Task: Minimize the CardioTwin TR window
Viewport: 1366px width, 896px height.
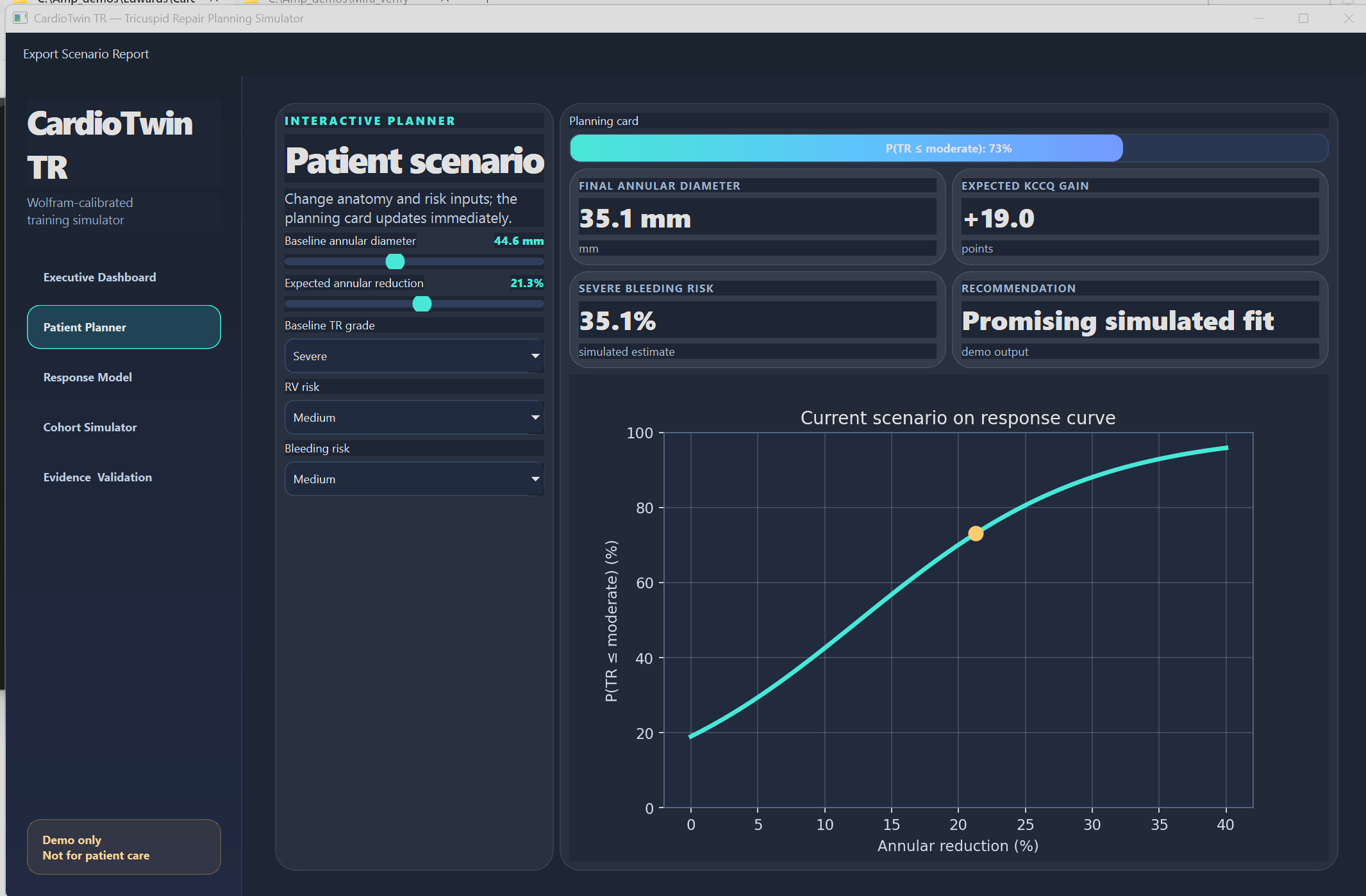Action: 1259,18
